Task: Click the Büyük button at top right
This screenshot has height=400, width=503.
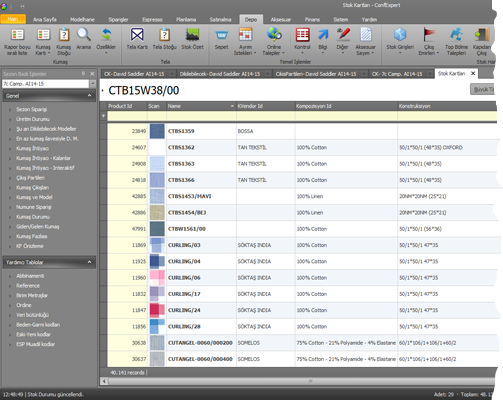Action: (x=482, y=89)
